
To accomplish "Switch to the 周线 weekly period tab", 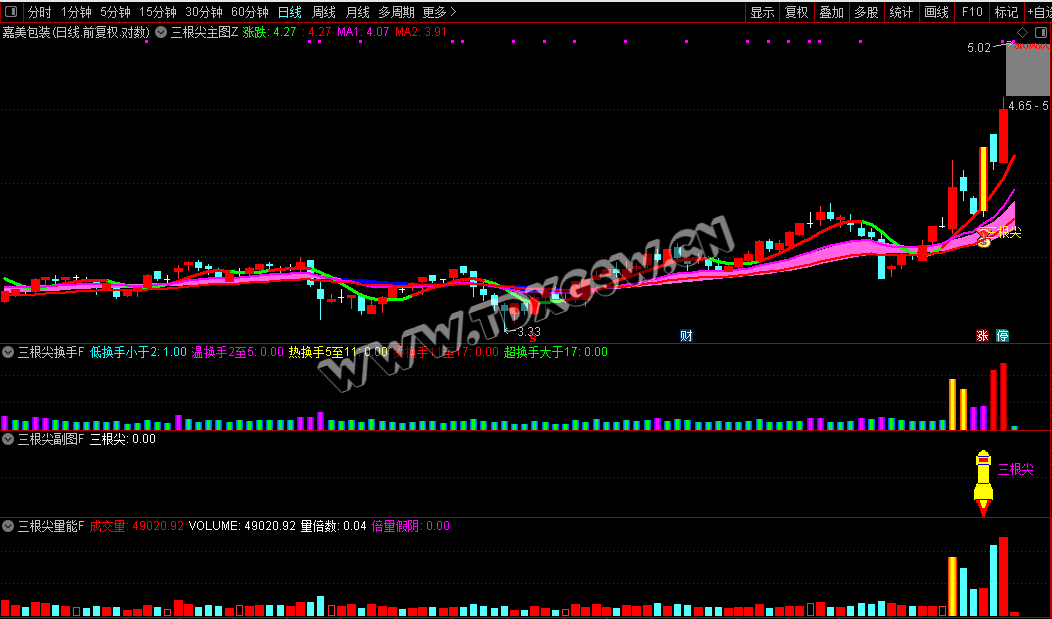I will tap(324, 12).
